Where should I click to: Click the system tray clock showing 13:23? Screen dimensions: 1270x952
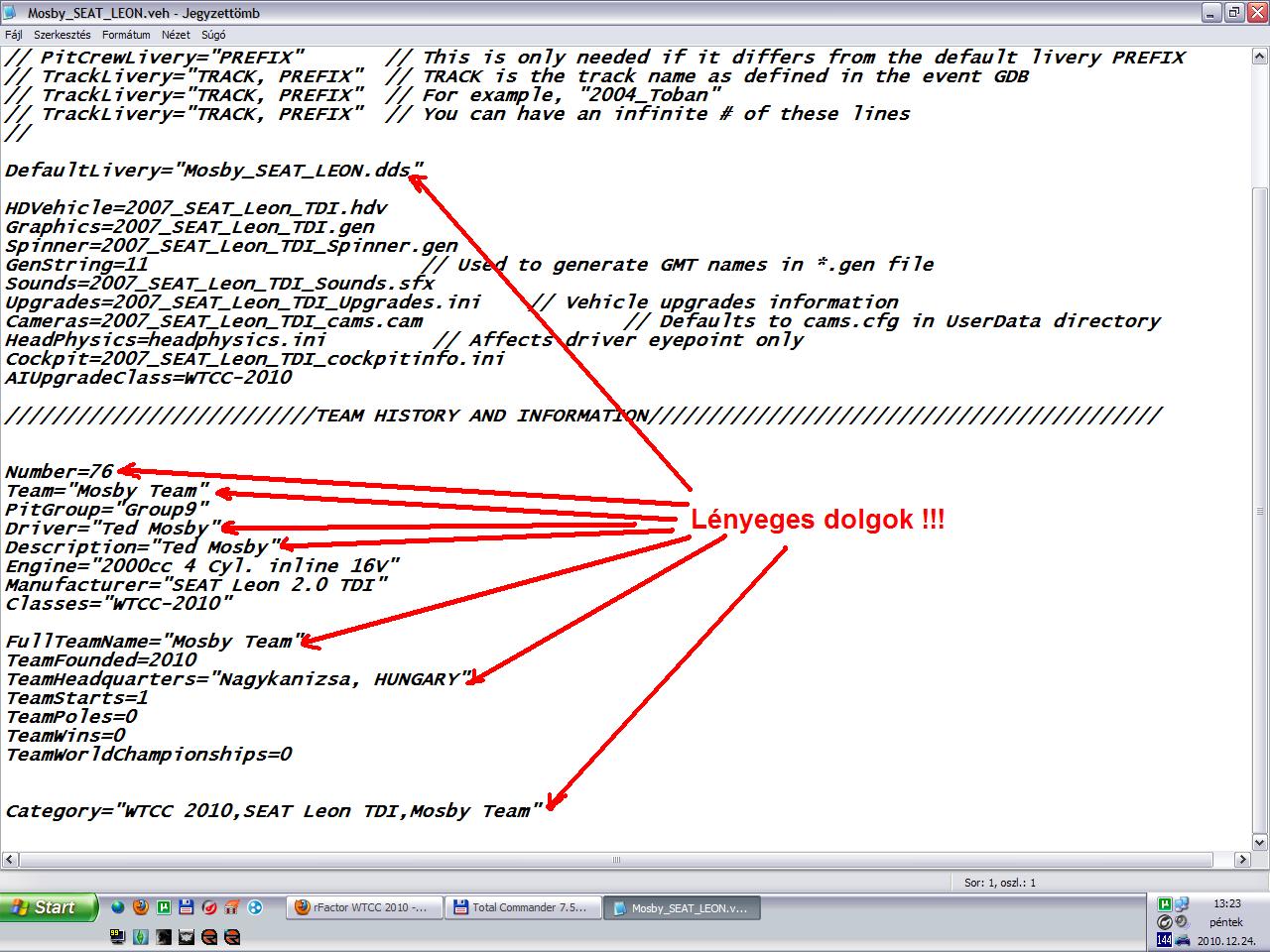(1227, 903)
